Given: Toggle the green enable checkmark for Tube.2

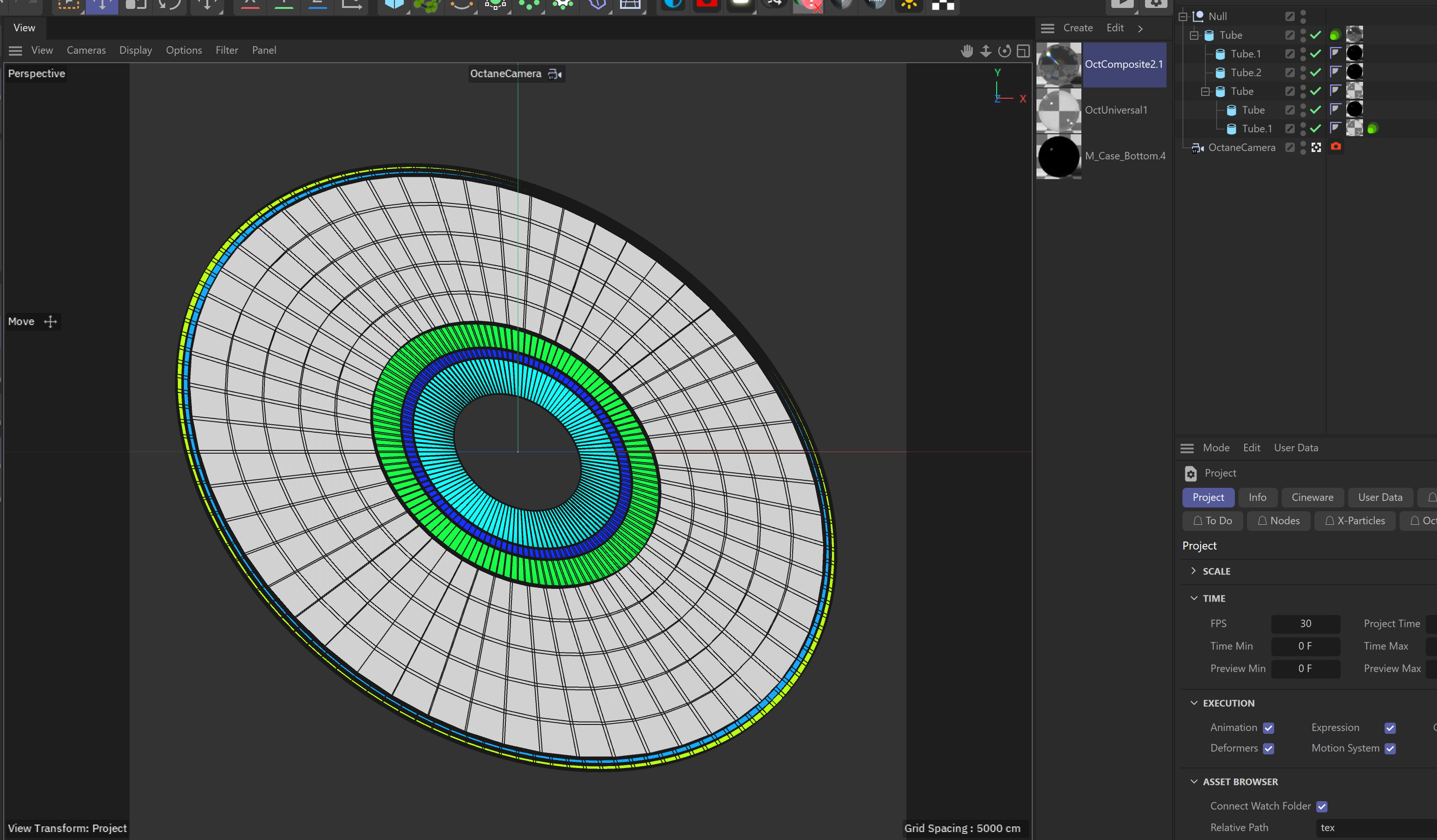Looking at the screenshot, I should 1315,72.
